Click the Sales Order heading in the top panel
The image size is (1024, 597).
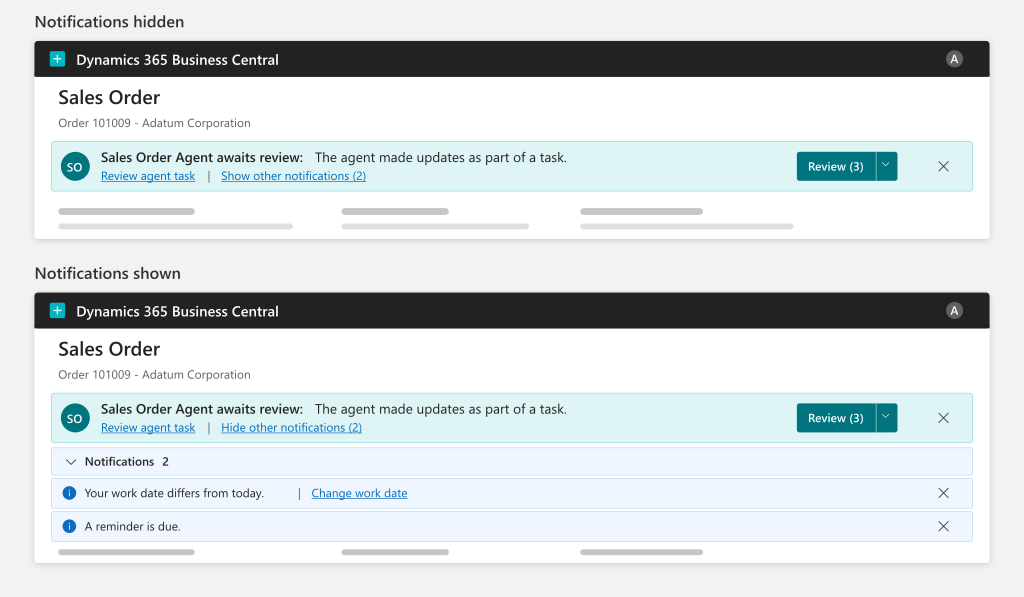click(109, 97)
